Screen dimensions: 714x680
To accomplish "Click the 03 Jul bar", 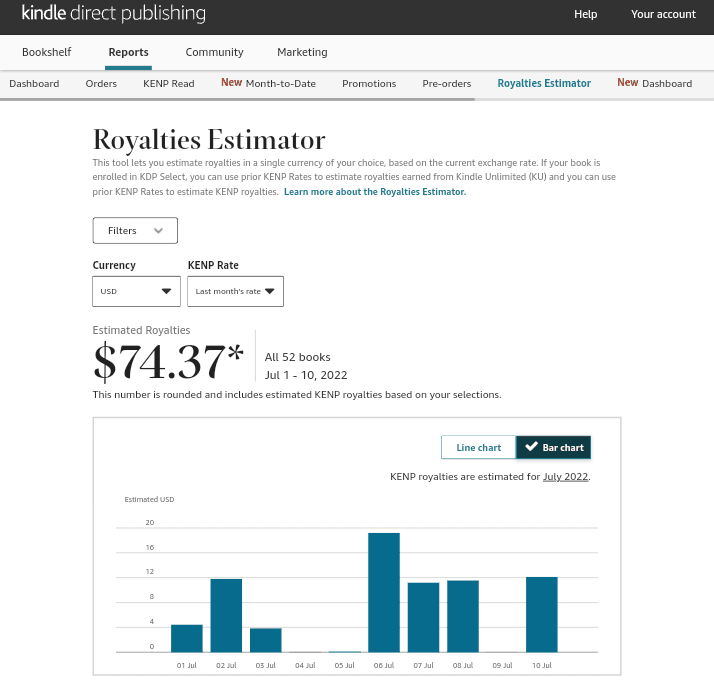I will pyautogui.click(x=265, y=640).
